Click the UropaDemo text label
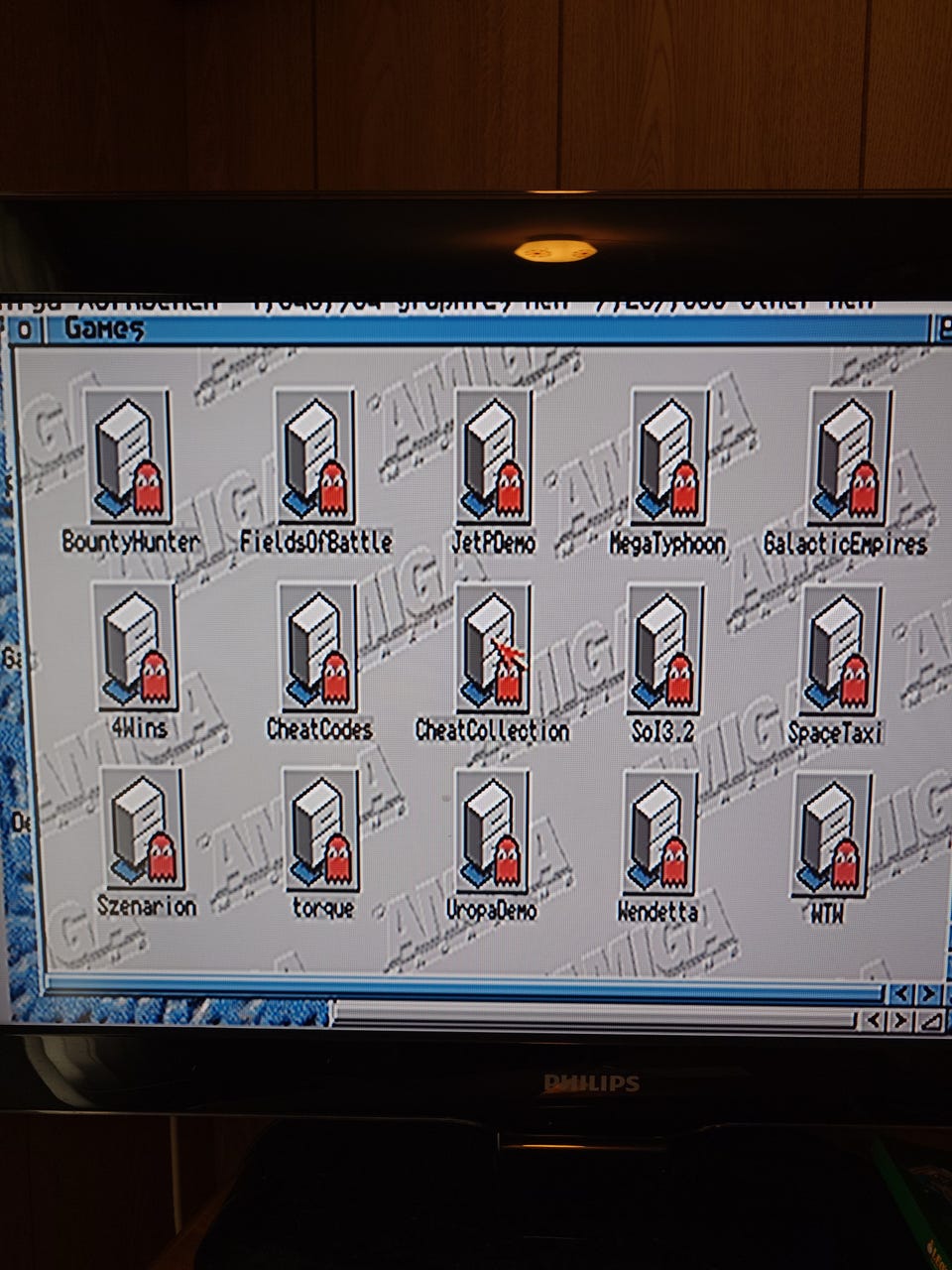Screen dimensions: 952x1270 click(492, 910)
